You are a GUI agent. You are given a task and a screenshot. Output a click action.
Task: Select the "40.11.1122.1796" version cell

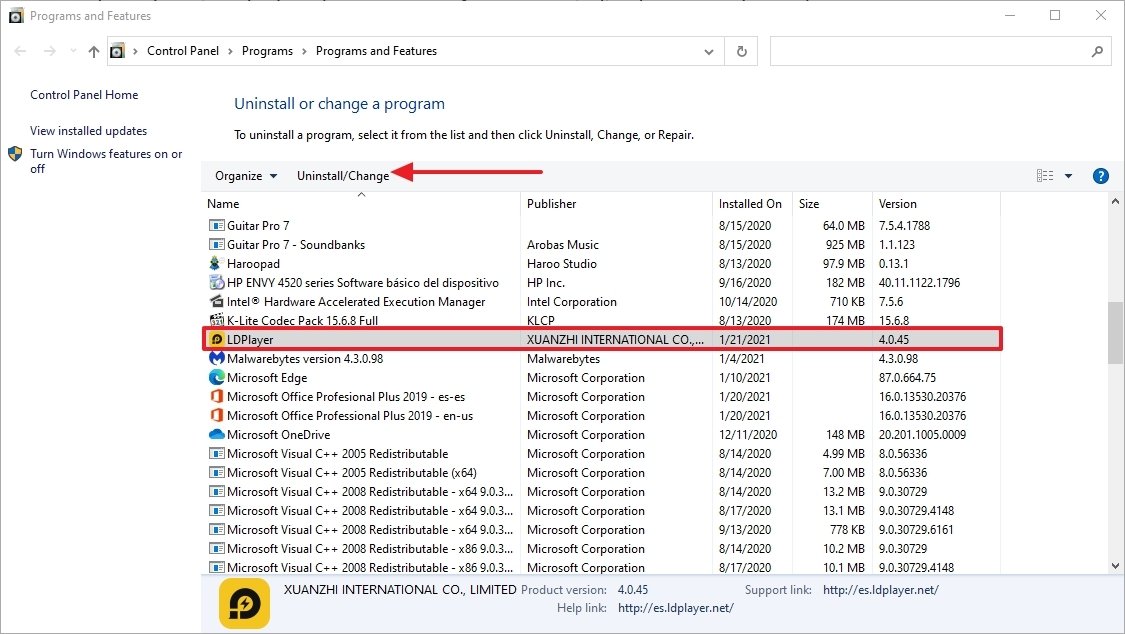(919, 283)
